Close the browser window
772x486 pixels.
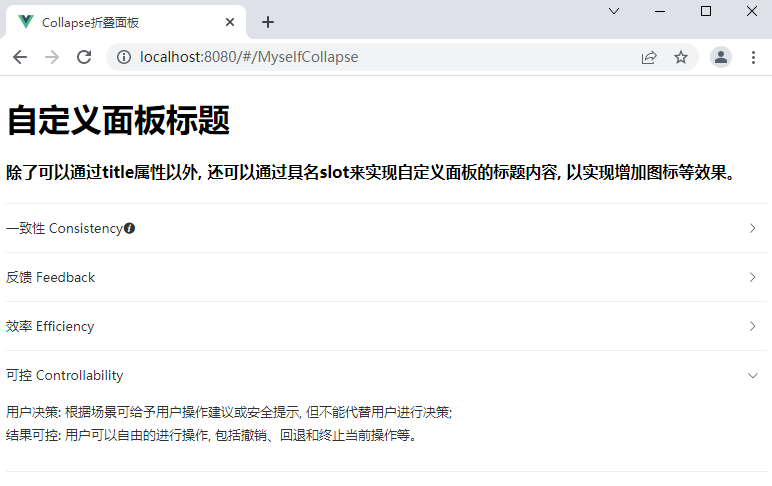(752, 11)
